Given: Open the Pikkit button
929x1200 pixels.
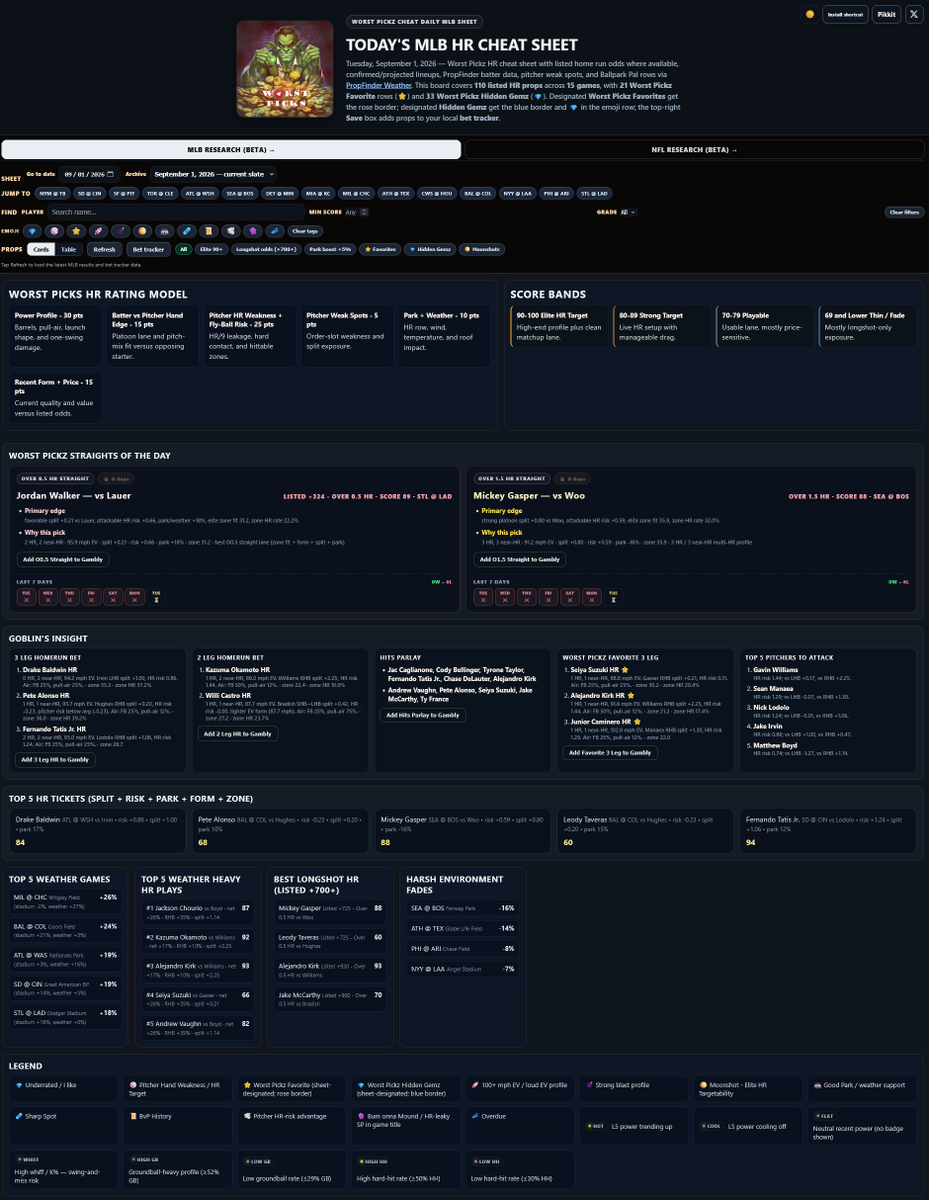Looking at the screenshot, I should pos(886,14).
